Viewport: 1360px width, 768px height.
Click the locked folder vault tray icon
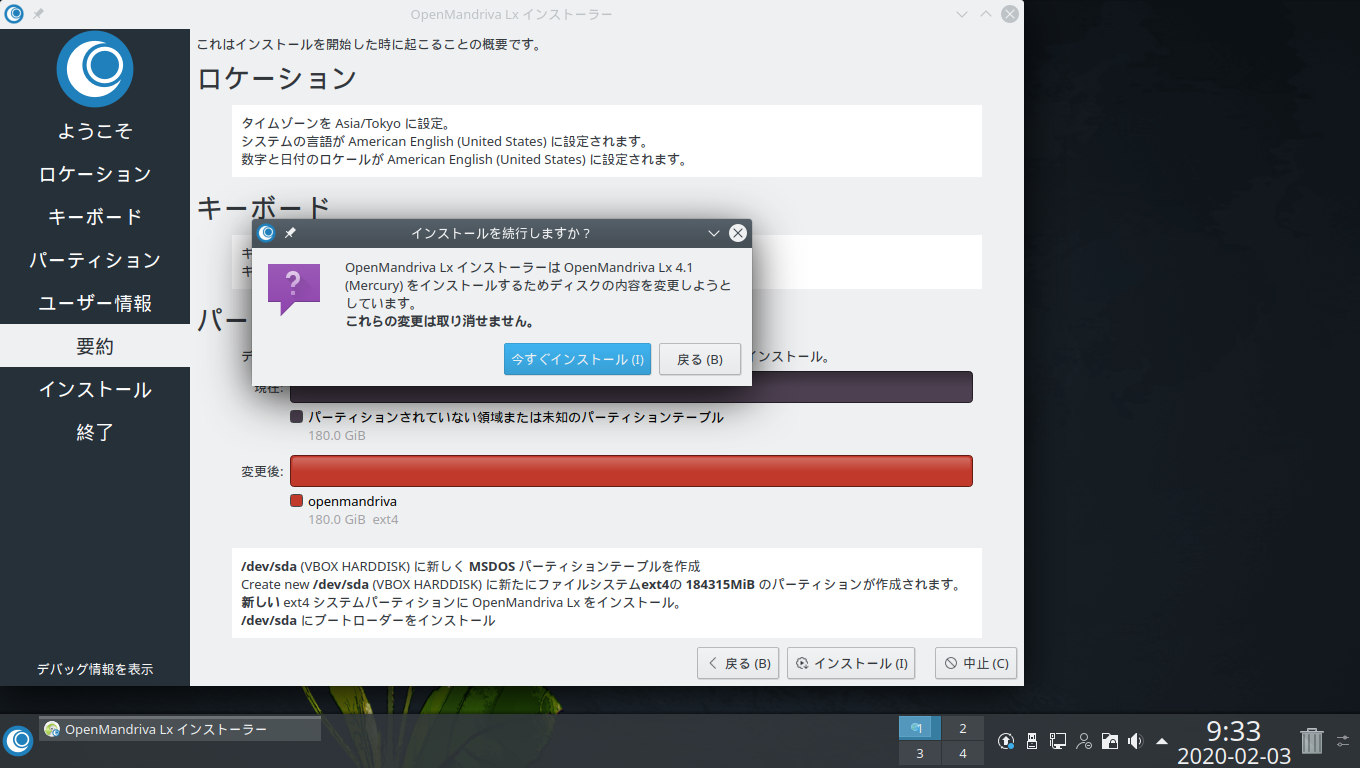click(x=1109, y=741)
